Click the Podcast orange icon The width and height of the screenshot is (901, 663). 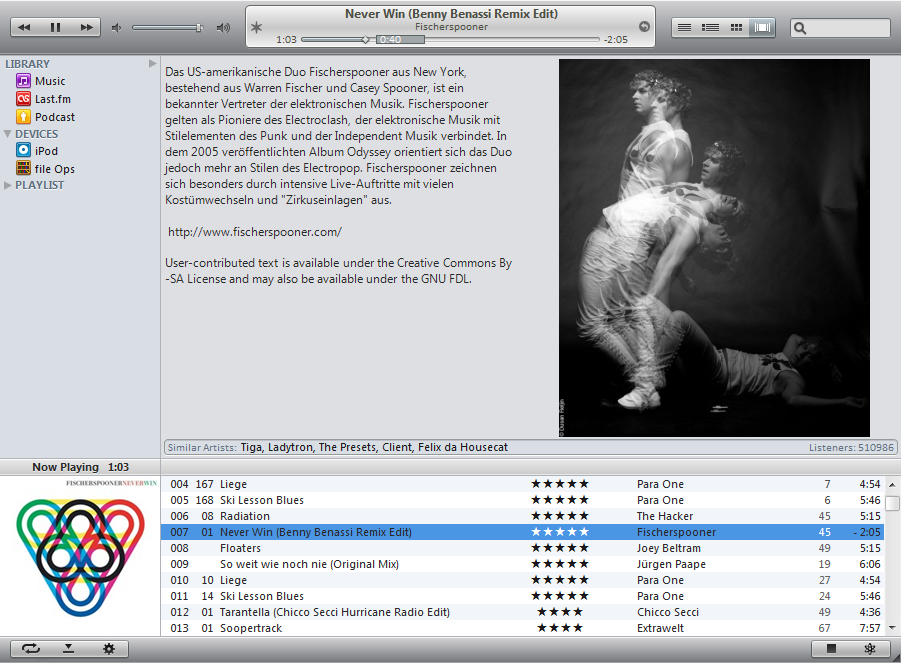pyautogui.click(x=23, y=117)
